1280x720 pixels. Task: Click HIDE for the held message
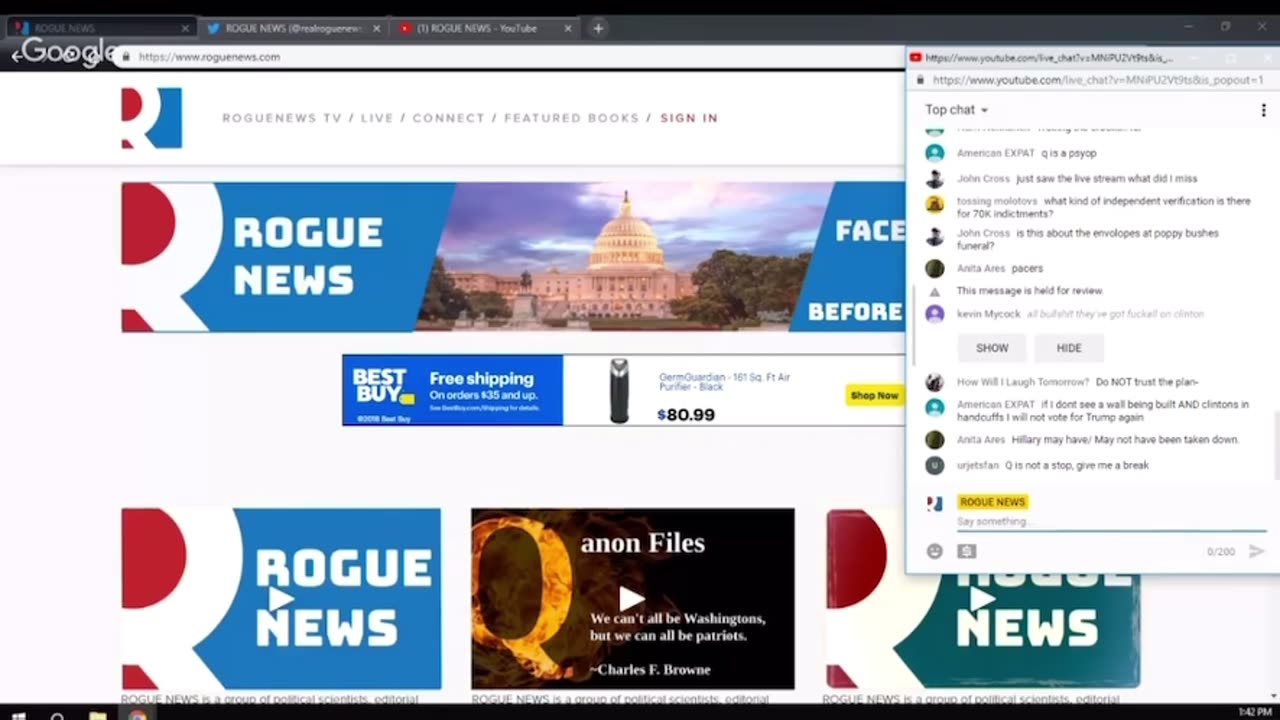click(1069, 348)
